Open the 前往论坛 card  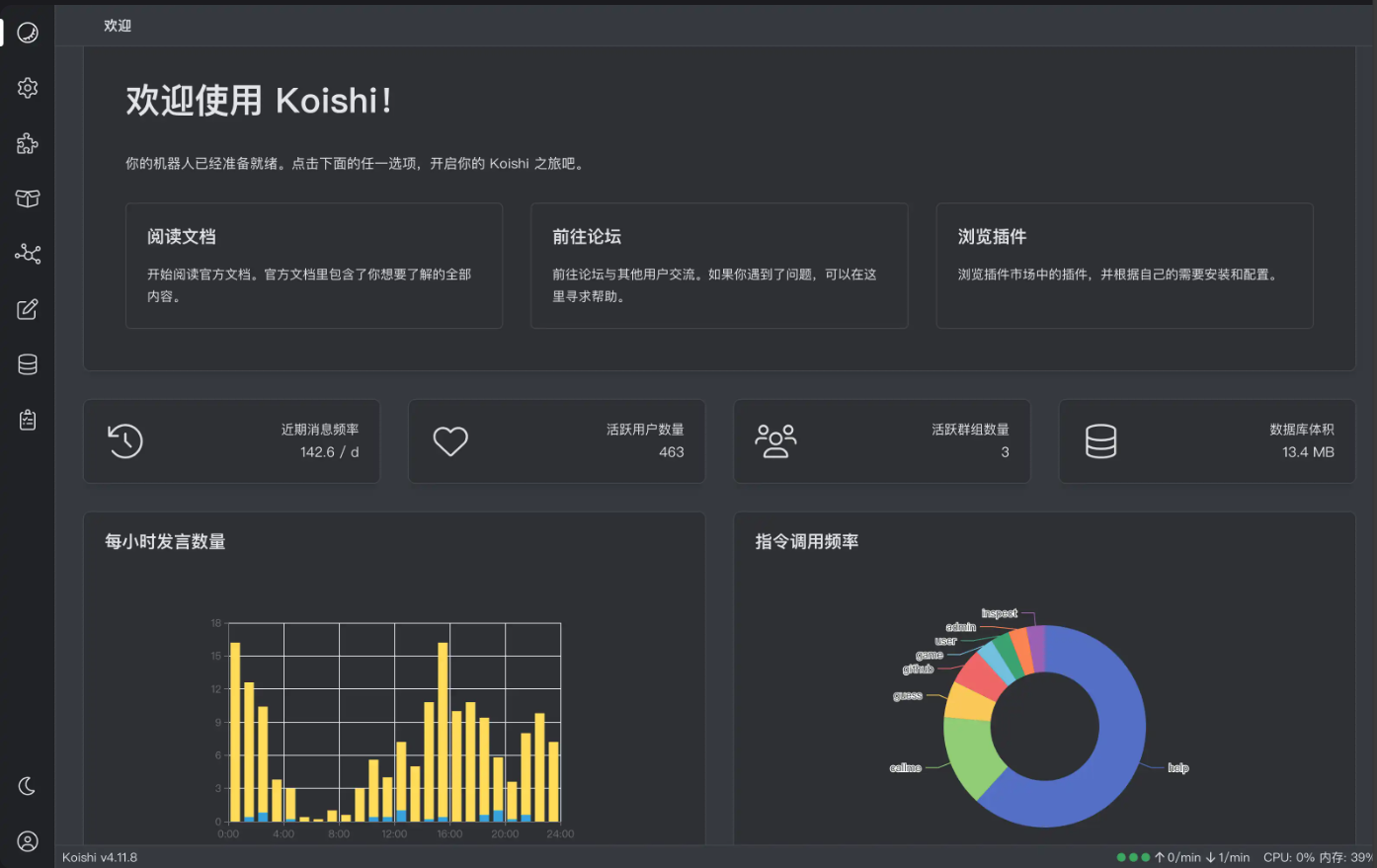[x=719, y=266]
